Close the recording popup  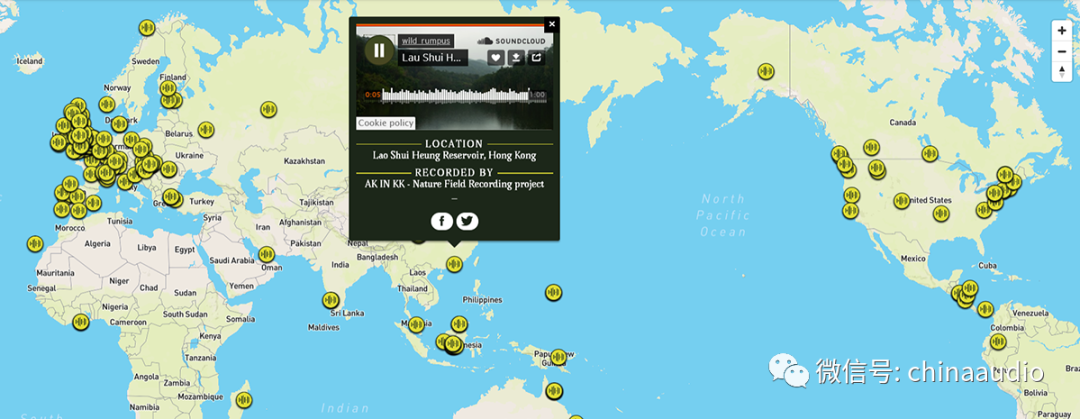click(551, 24)
